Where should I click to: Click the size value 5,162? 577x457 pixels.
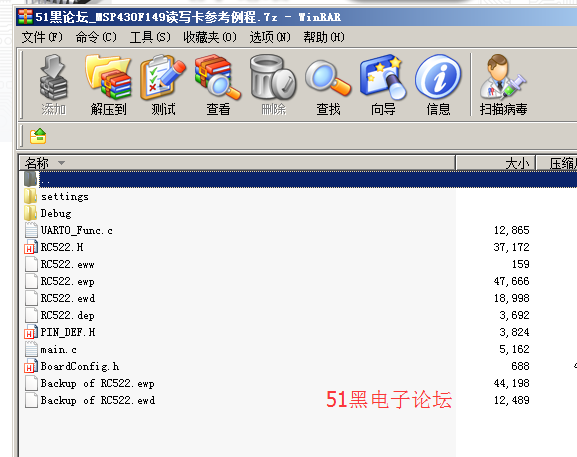pos(514,349)
